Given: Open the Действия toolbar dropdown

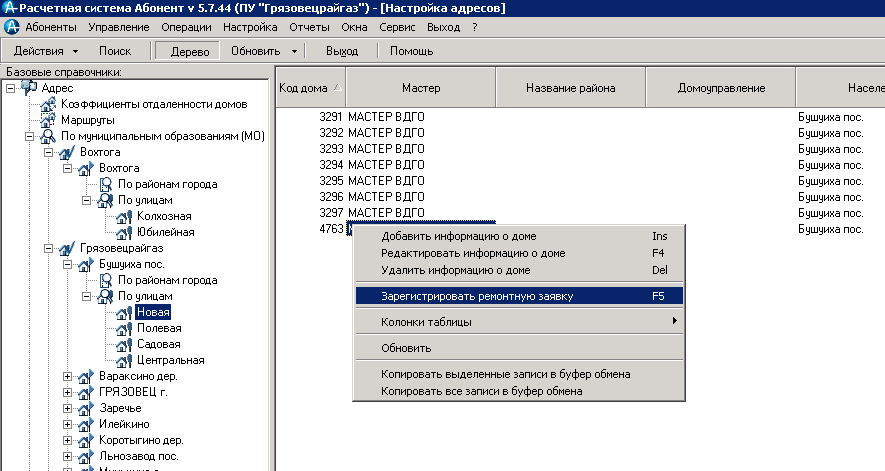Looking at the screenshot, I should pos(47,50).
